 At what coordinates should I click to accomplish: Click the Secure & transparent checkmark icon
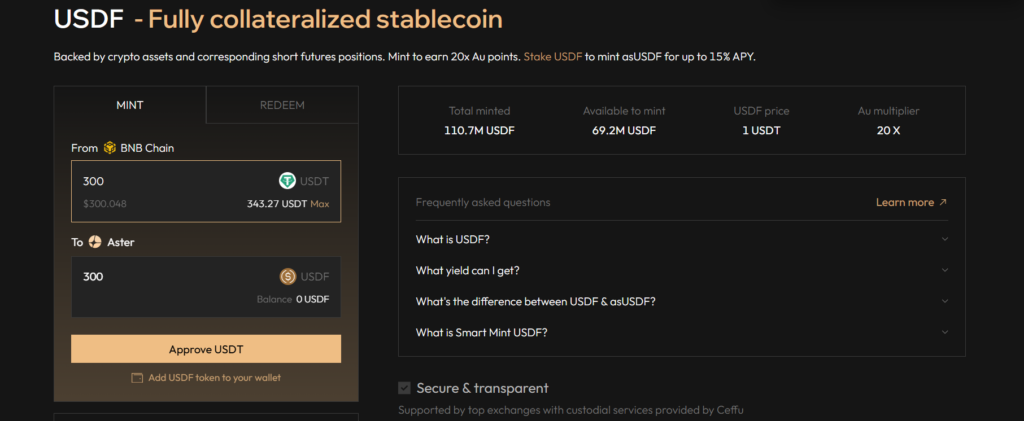[404, 388]
